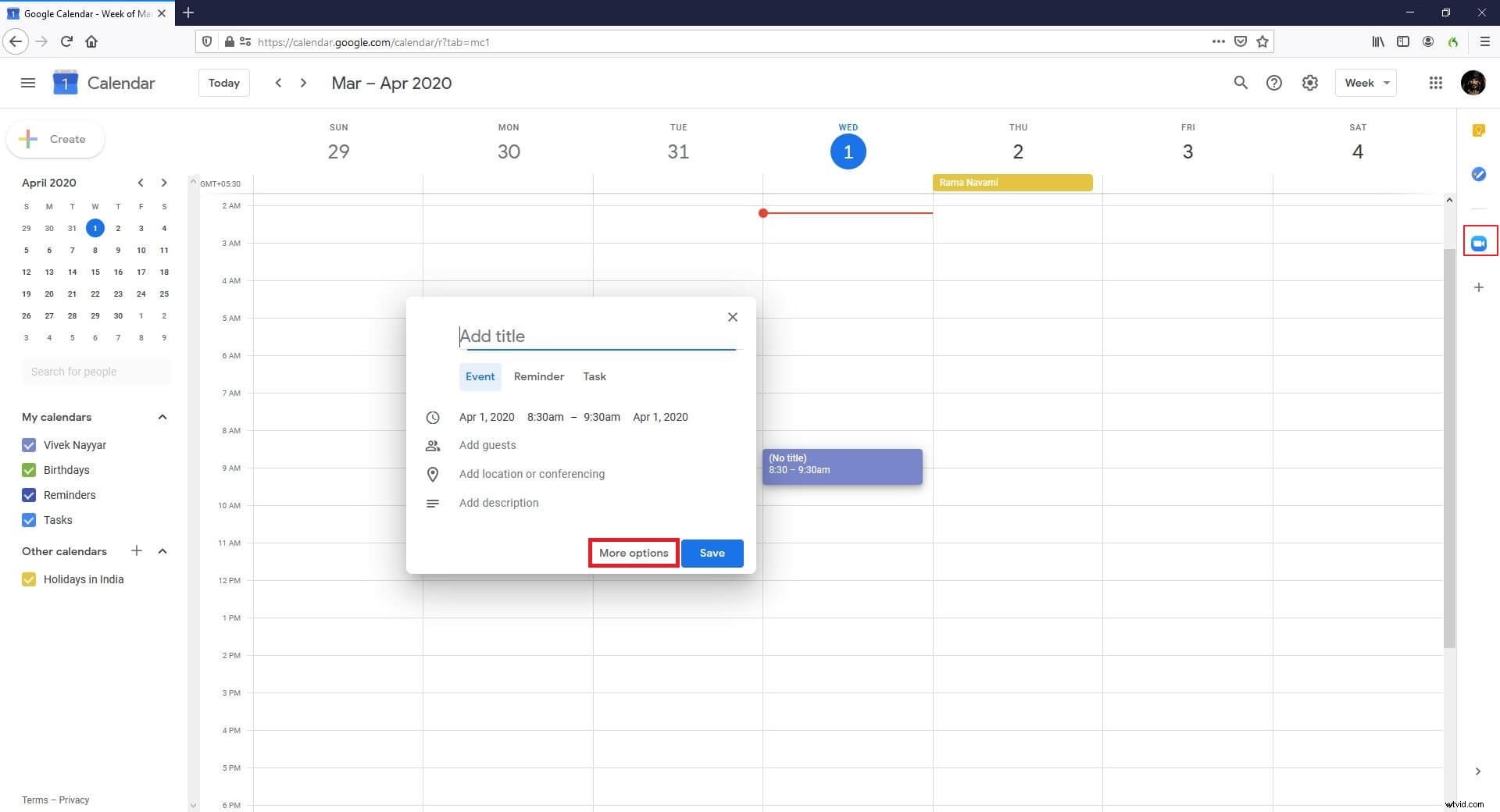The height and width of the screenshot is (812, 1500).
Task: Disable the Reminders calendar
Action: coord(29,495)
